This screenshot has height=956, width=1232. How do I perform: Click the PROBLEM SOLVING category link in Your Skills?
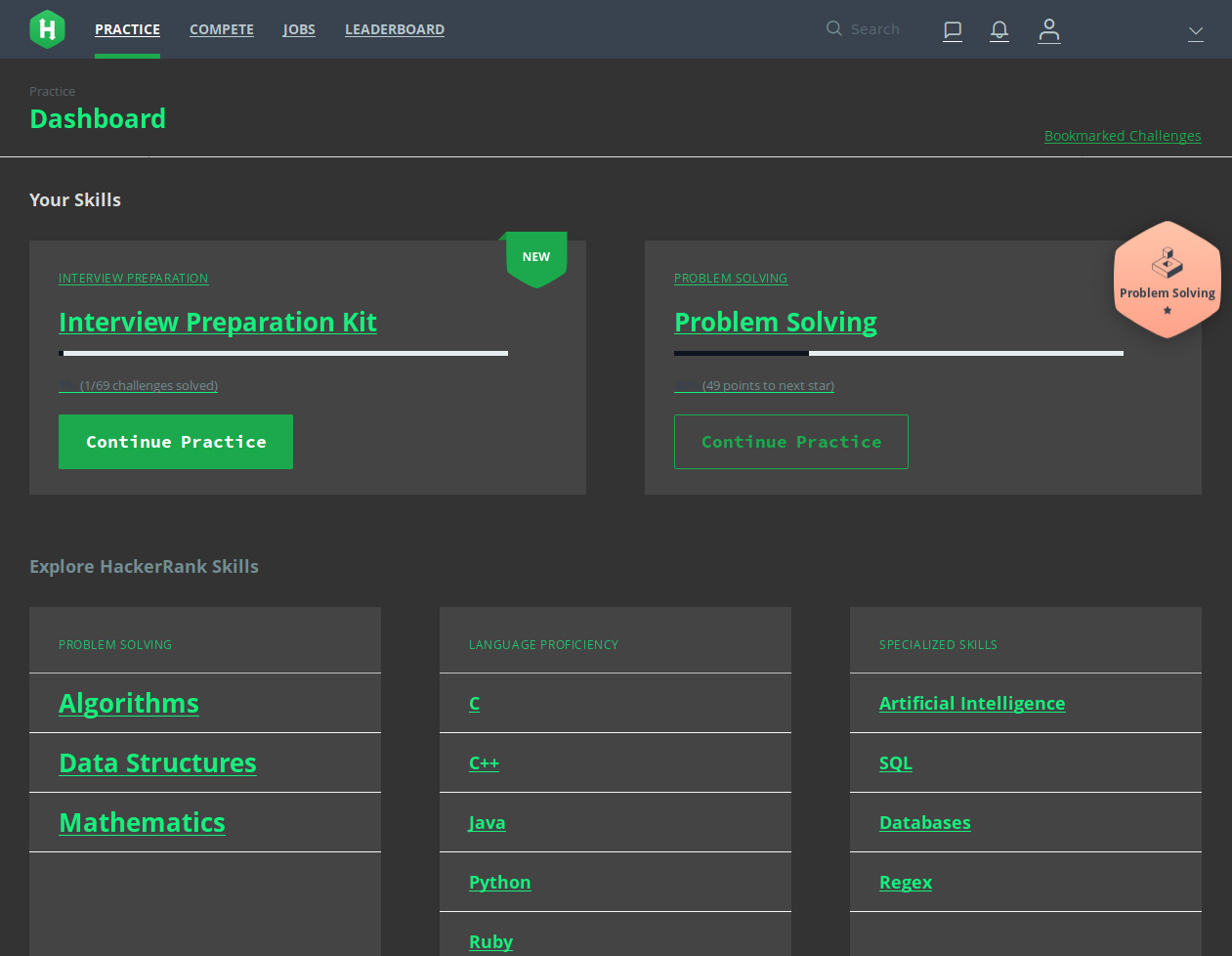pos(731,279)
